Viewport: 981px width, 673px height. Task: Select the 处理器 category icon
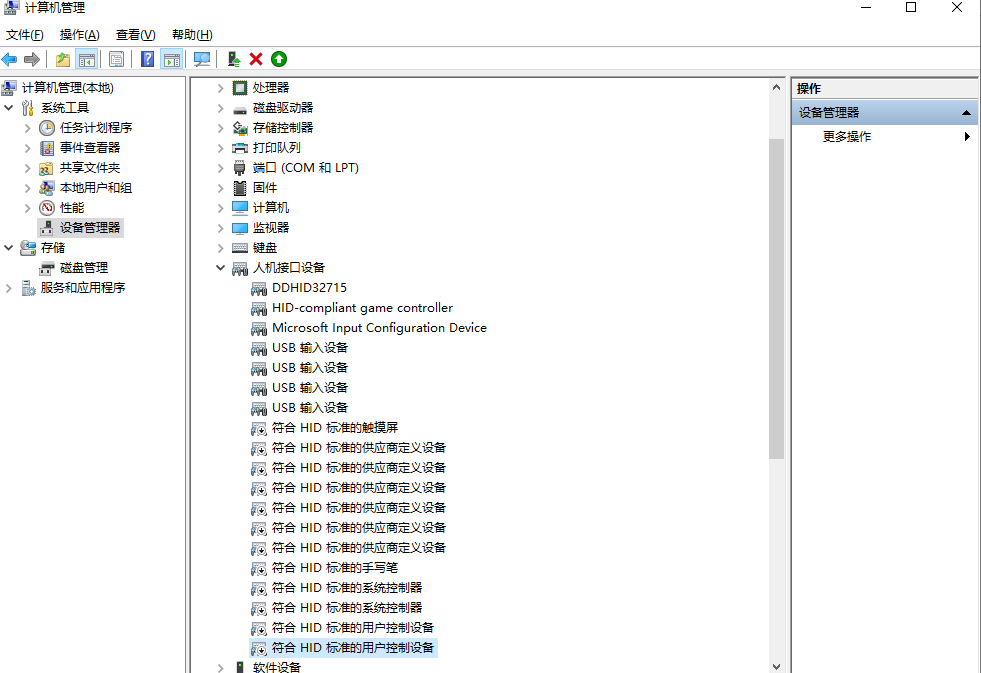(x=240, y=88)
